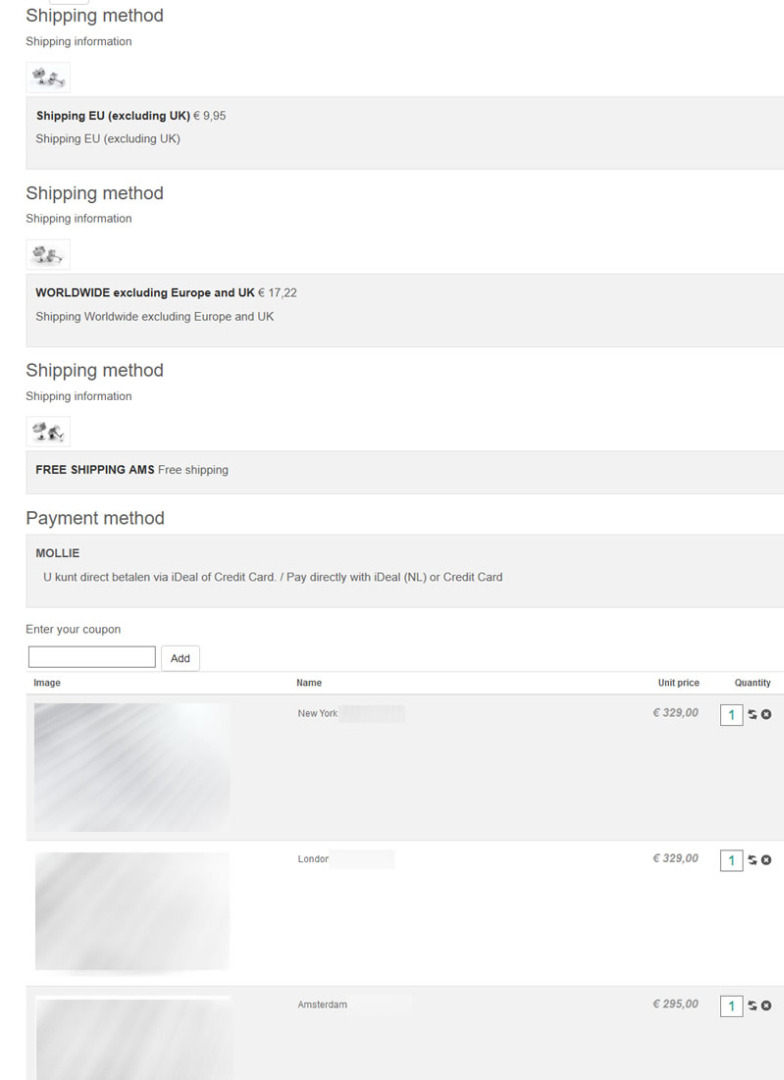
Task: Click quantity field for London item
Action: tap(732, 860)
